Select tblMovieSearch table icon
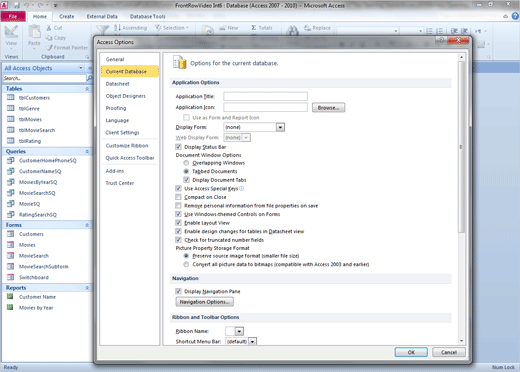This screenshot has width=520, height=372. [11, 130]
